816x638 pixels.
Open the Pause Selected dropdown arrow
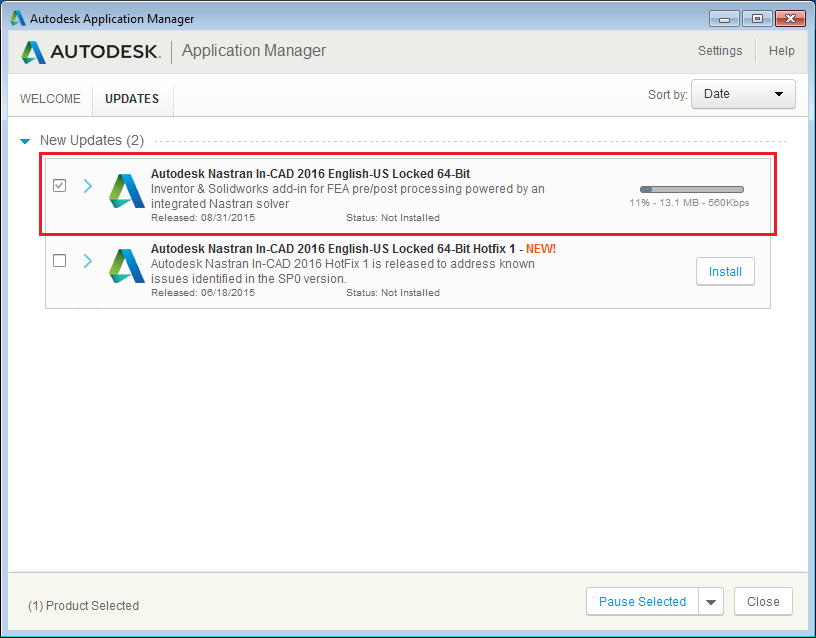[x=711, y=602]
